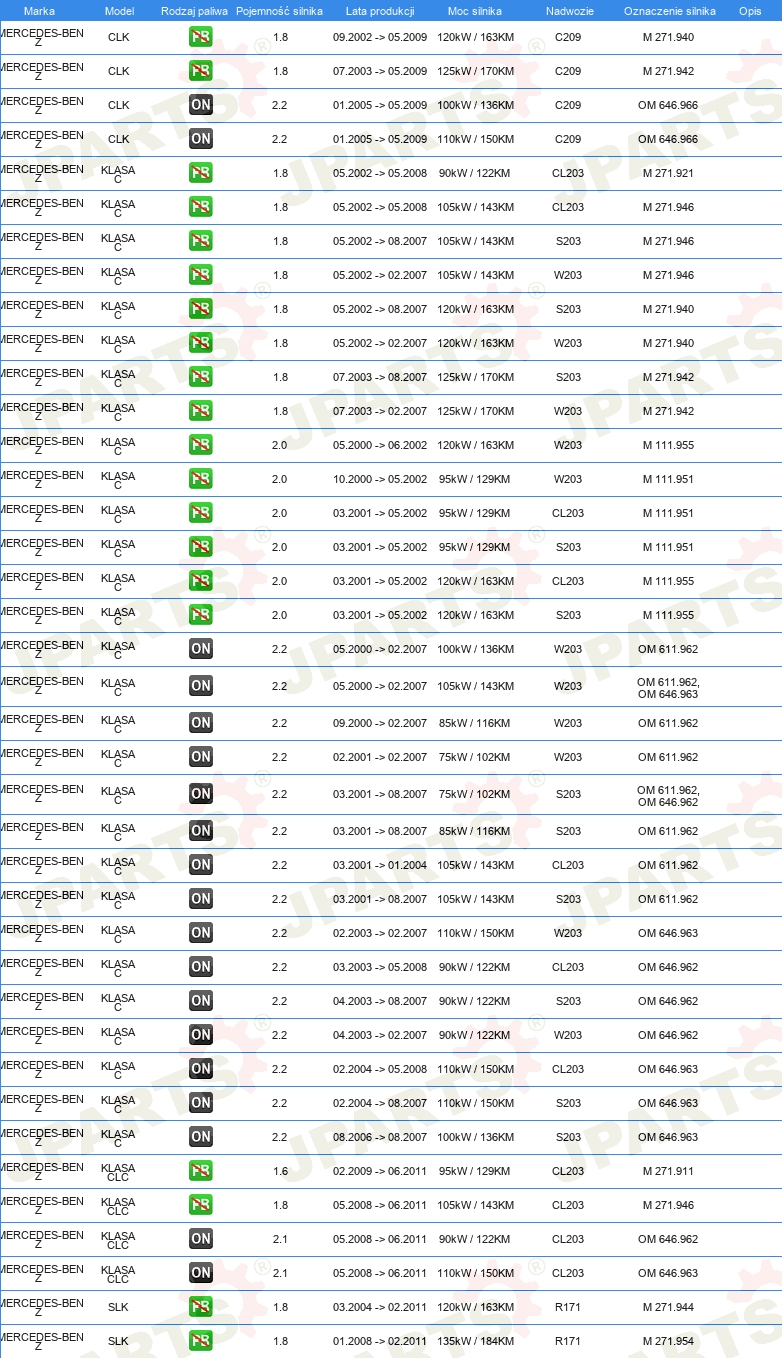
Task: Click the Pojemność silnika column header
Action: (279, 11)
